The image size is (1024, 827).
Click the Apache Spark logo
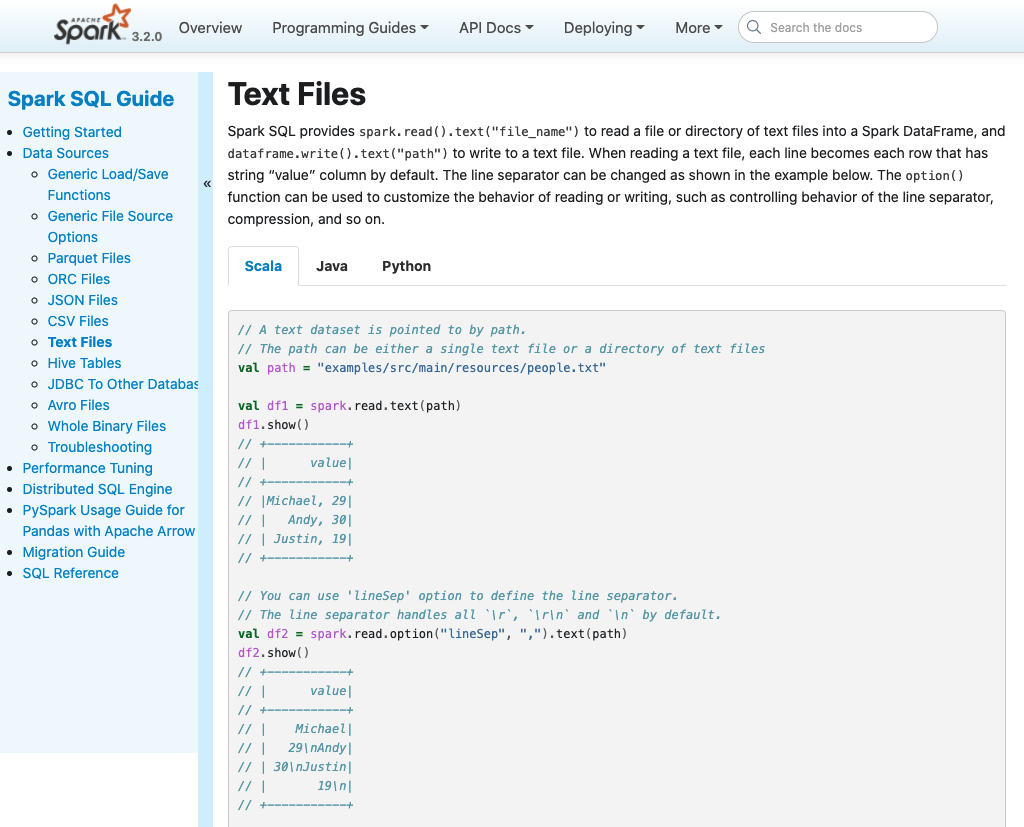(92, 25)
